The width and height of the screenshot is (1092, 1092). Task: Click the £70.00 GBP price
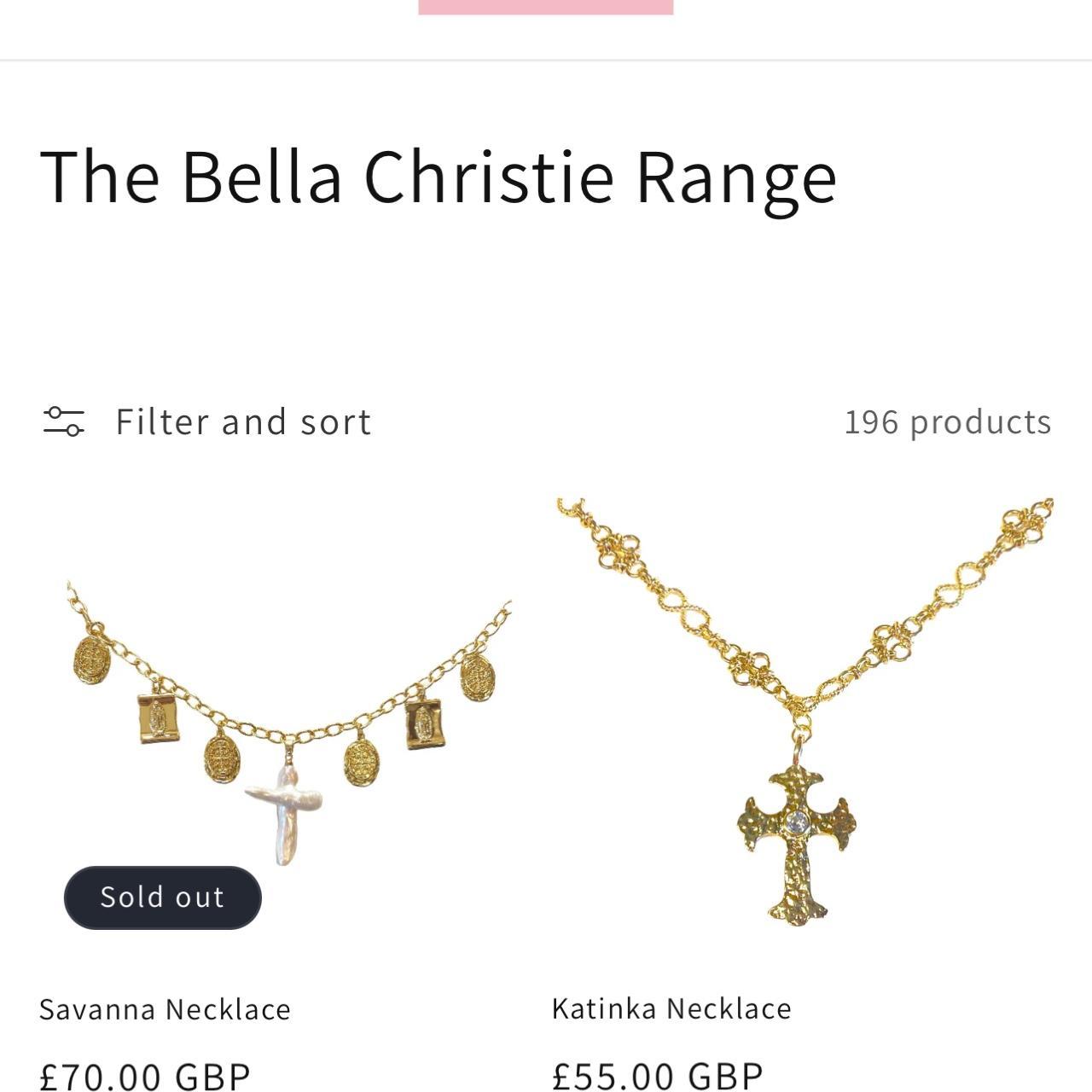point(145,1075)
